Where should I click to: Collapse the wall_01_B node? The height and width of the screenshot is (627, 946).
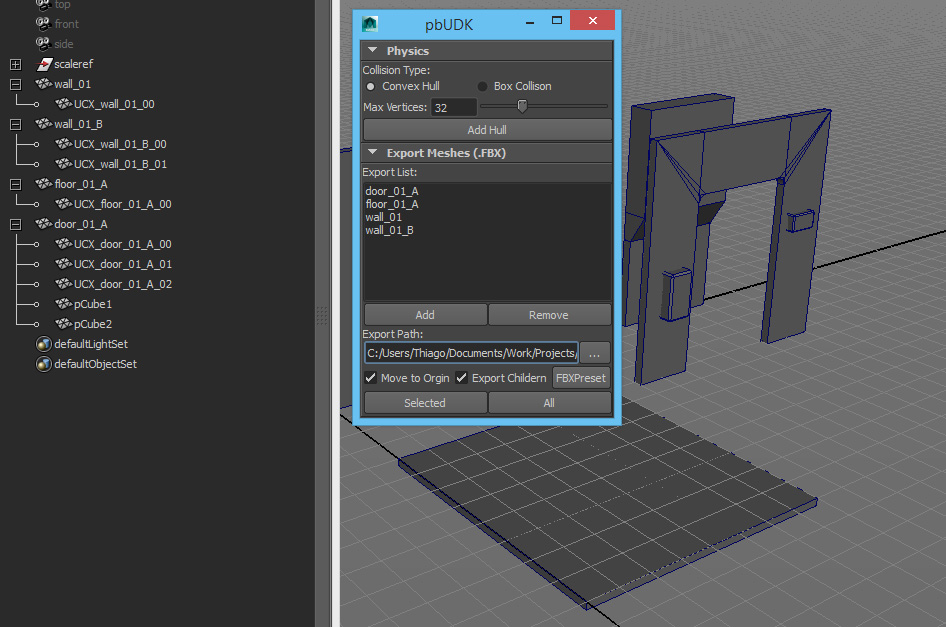[x=16, y=124]
